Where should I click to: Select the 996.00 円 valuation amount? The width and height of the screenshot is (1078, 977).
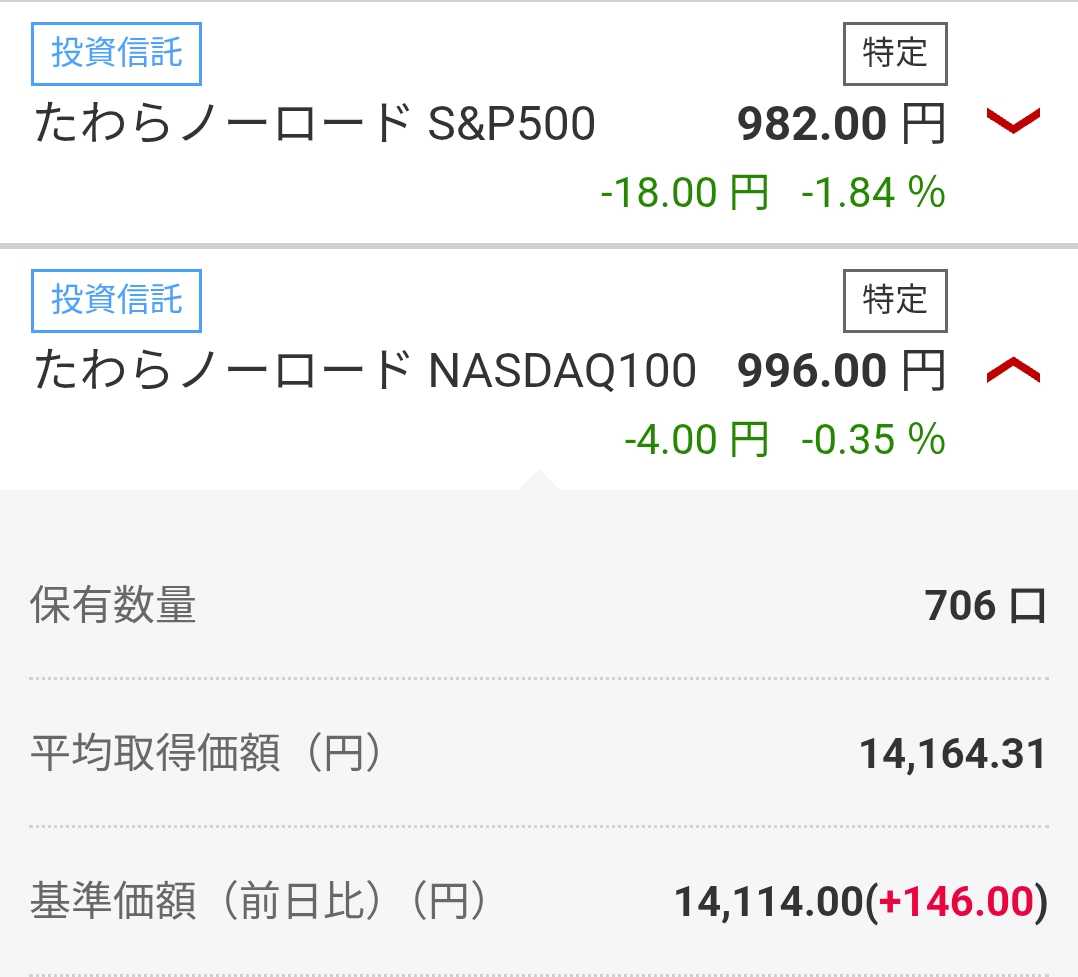point(841,372)
